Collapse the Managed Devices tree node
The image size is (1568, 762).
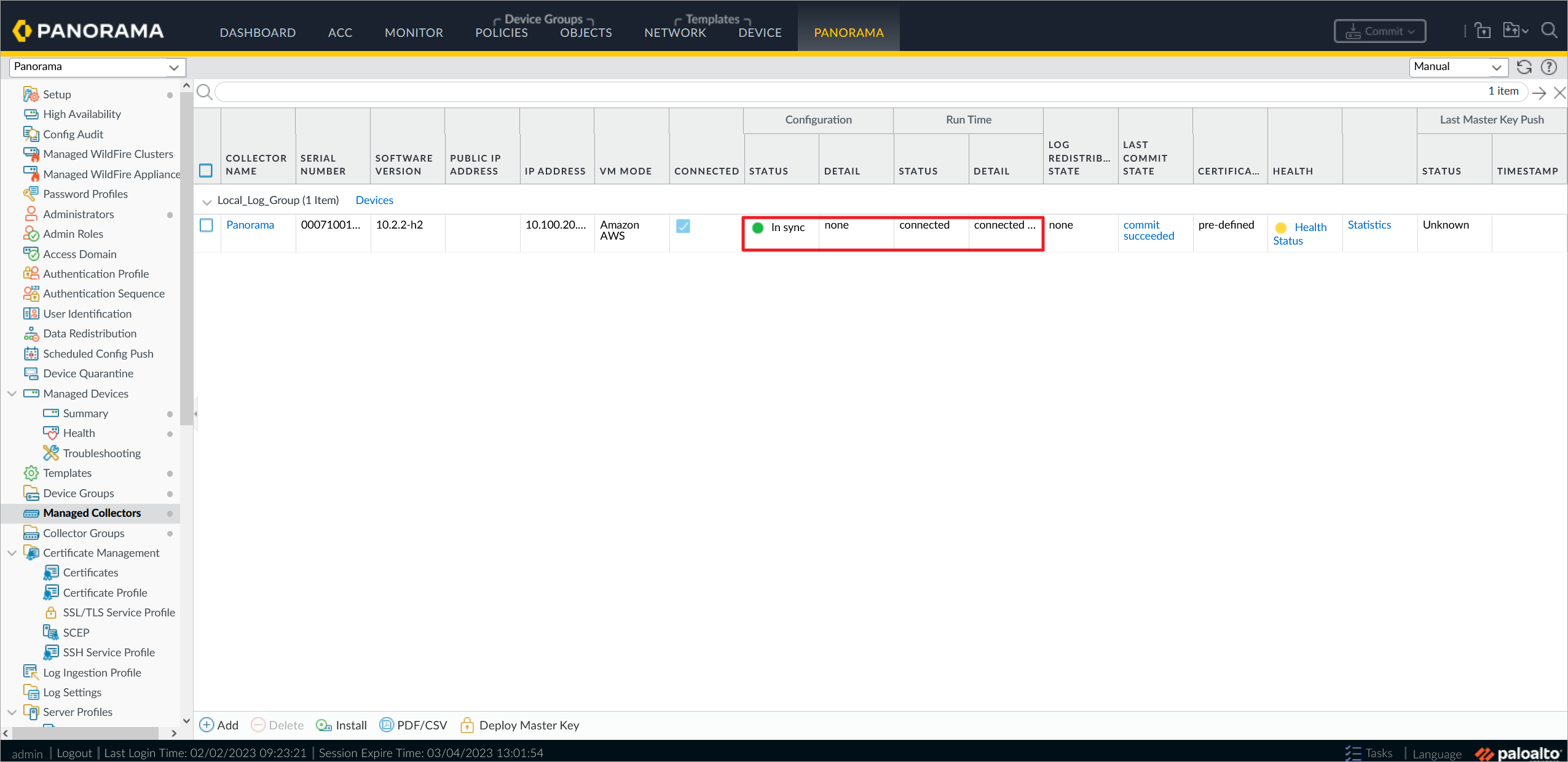12,393
